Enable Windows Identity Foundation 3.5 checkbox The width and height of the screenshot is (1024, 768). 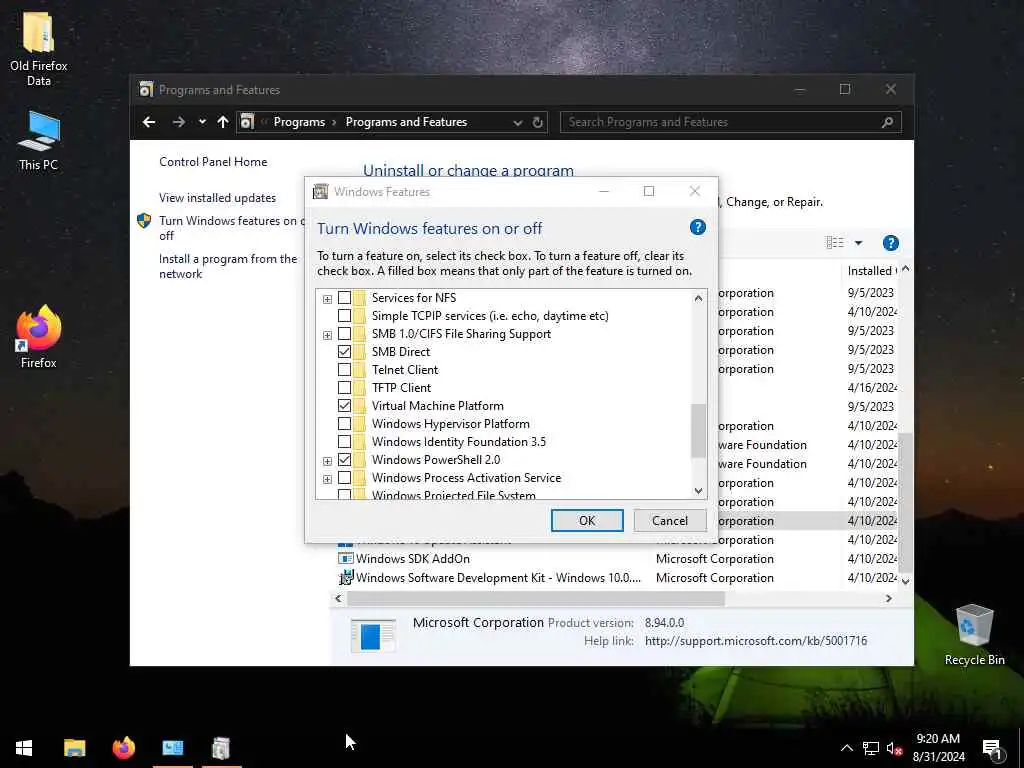(x=344, y=441)
